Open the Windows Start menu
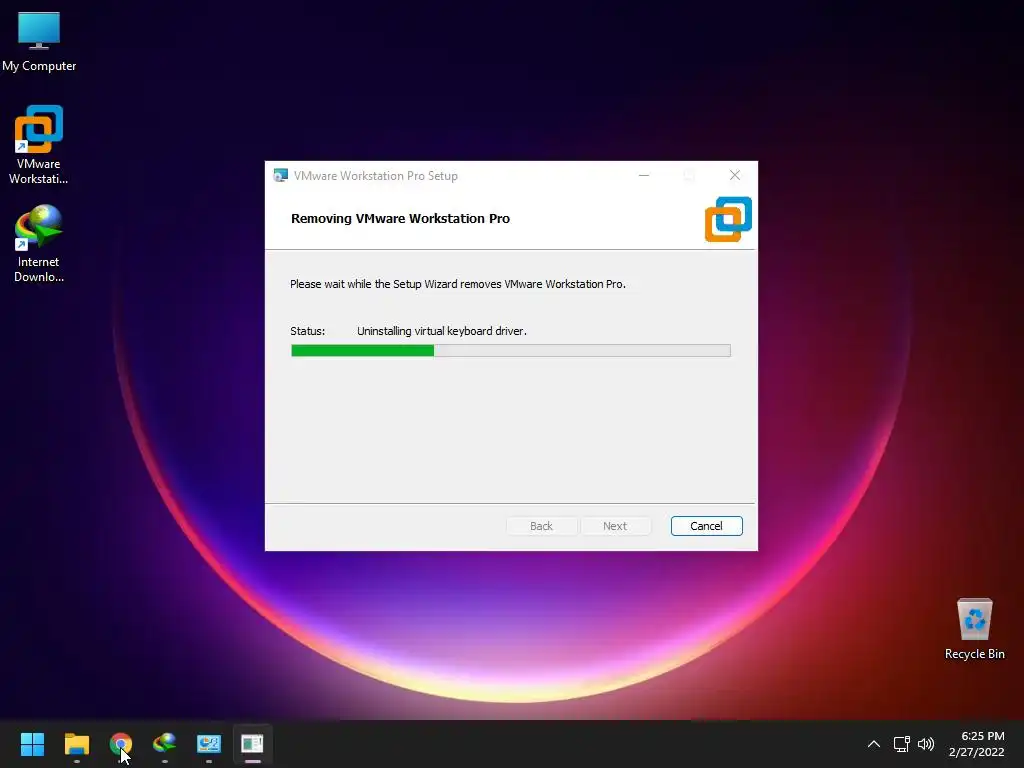 (x=32, y=744)
